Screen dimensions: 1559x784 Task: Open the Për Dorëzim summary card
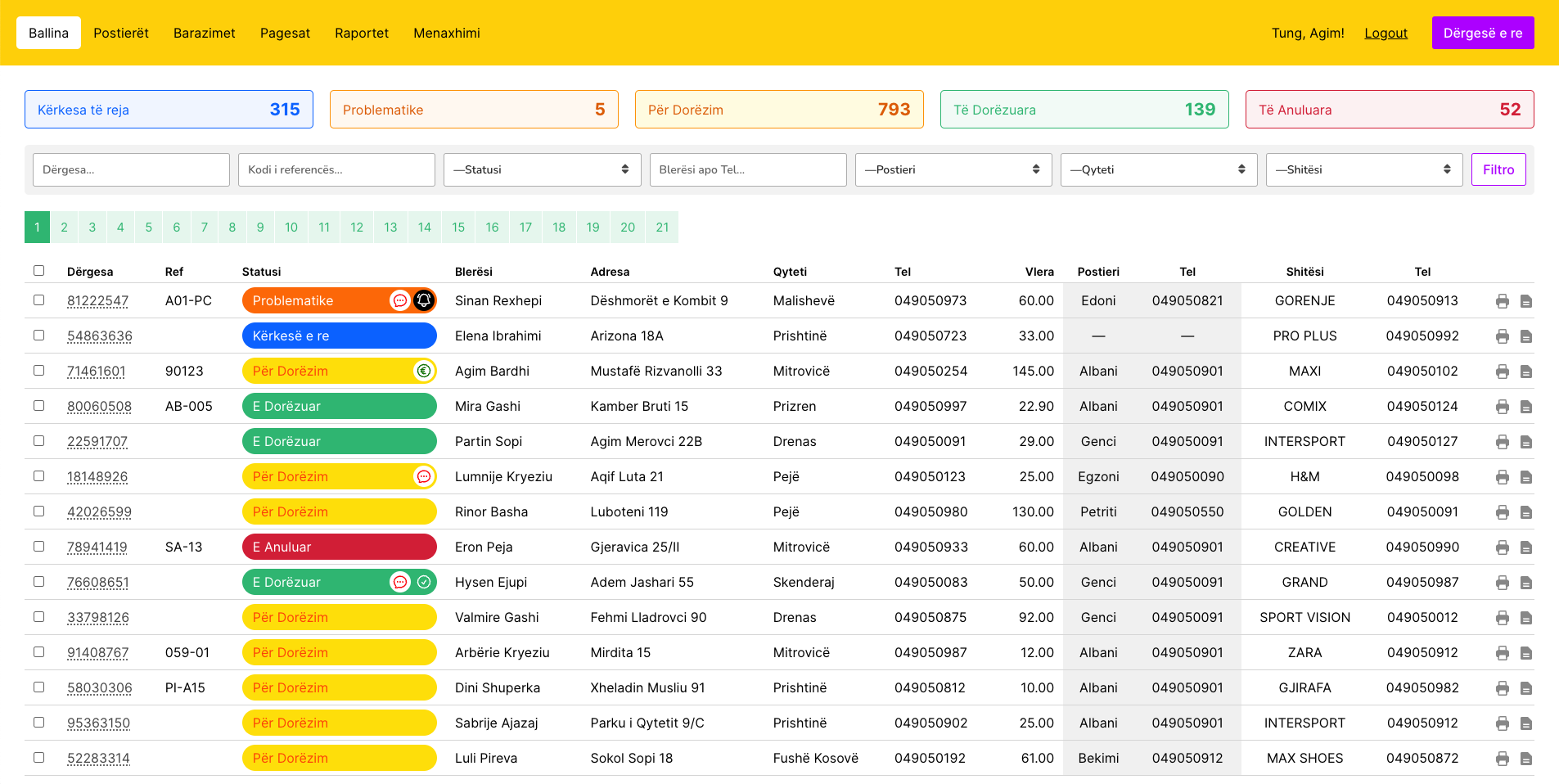pyautogui.click(x=779, y=110)
